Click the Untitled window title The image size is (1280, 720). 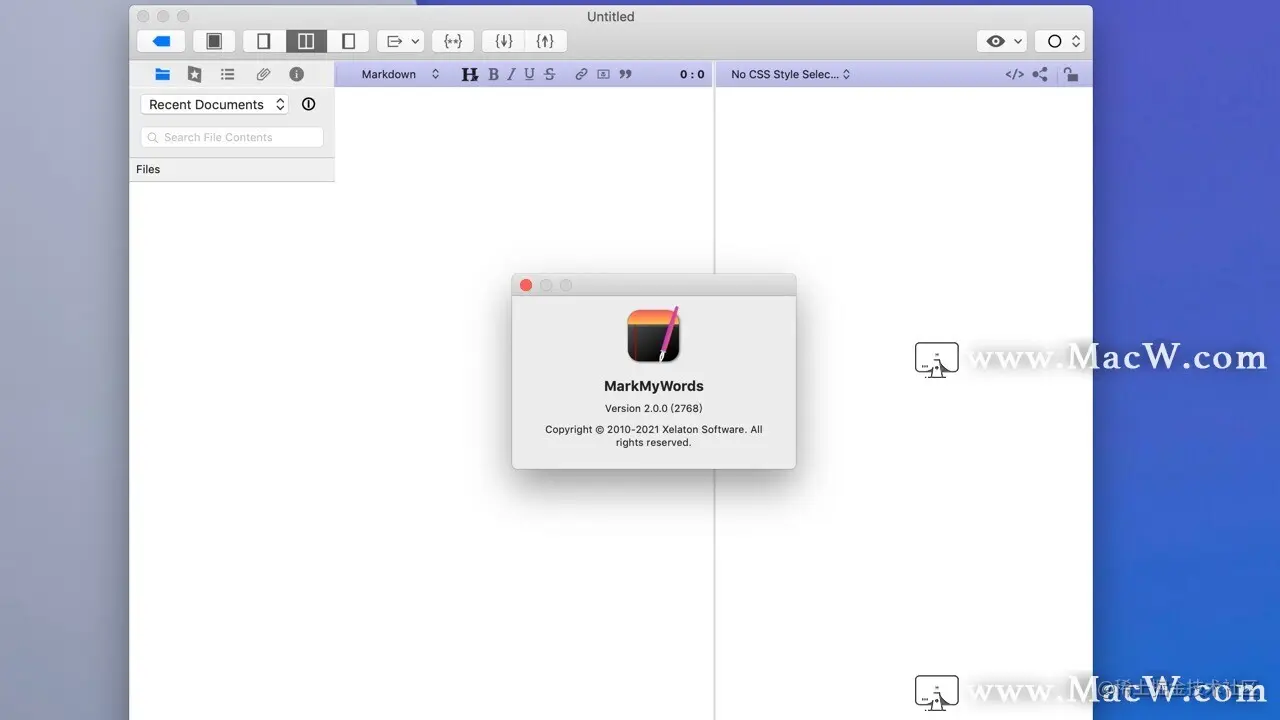coord(611,16)
